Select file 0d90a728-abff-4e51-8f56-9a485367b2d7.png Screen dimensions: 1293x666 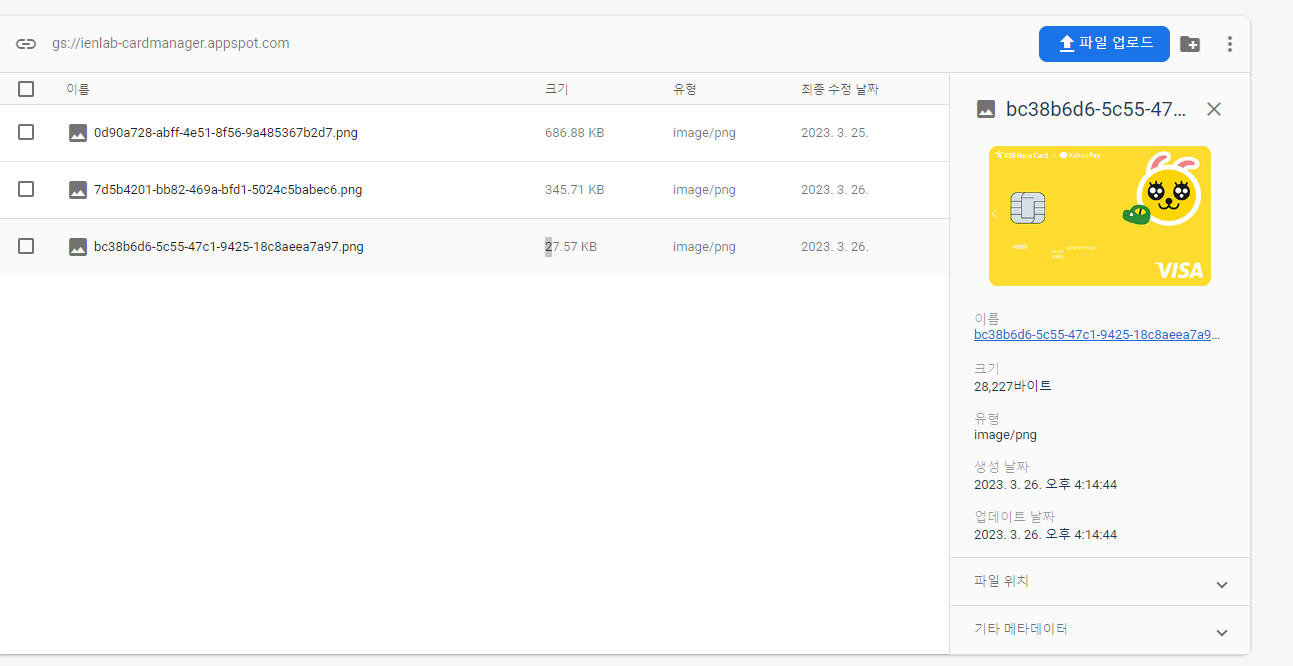coord(226,133)
